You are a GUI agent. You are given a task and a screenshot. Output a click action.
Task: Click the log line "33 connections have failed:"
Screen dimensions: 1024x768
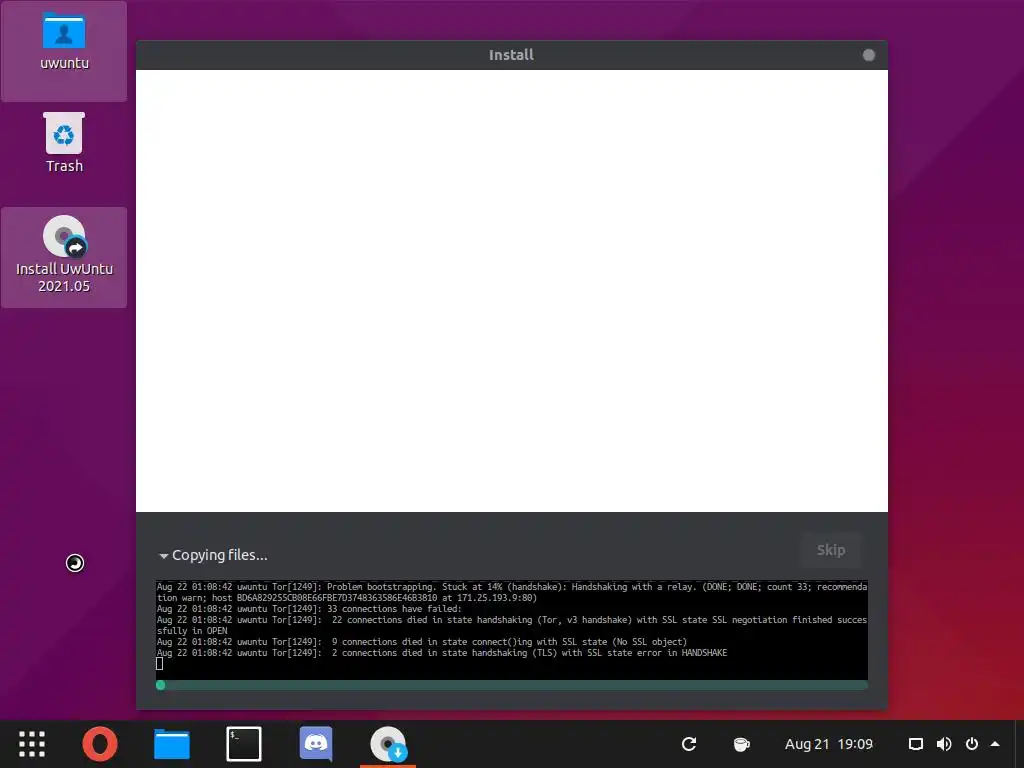[309, 609]
